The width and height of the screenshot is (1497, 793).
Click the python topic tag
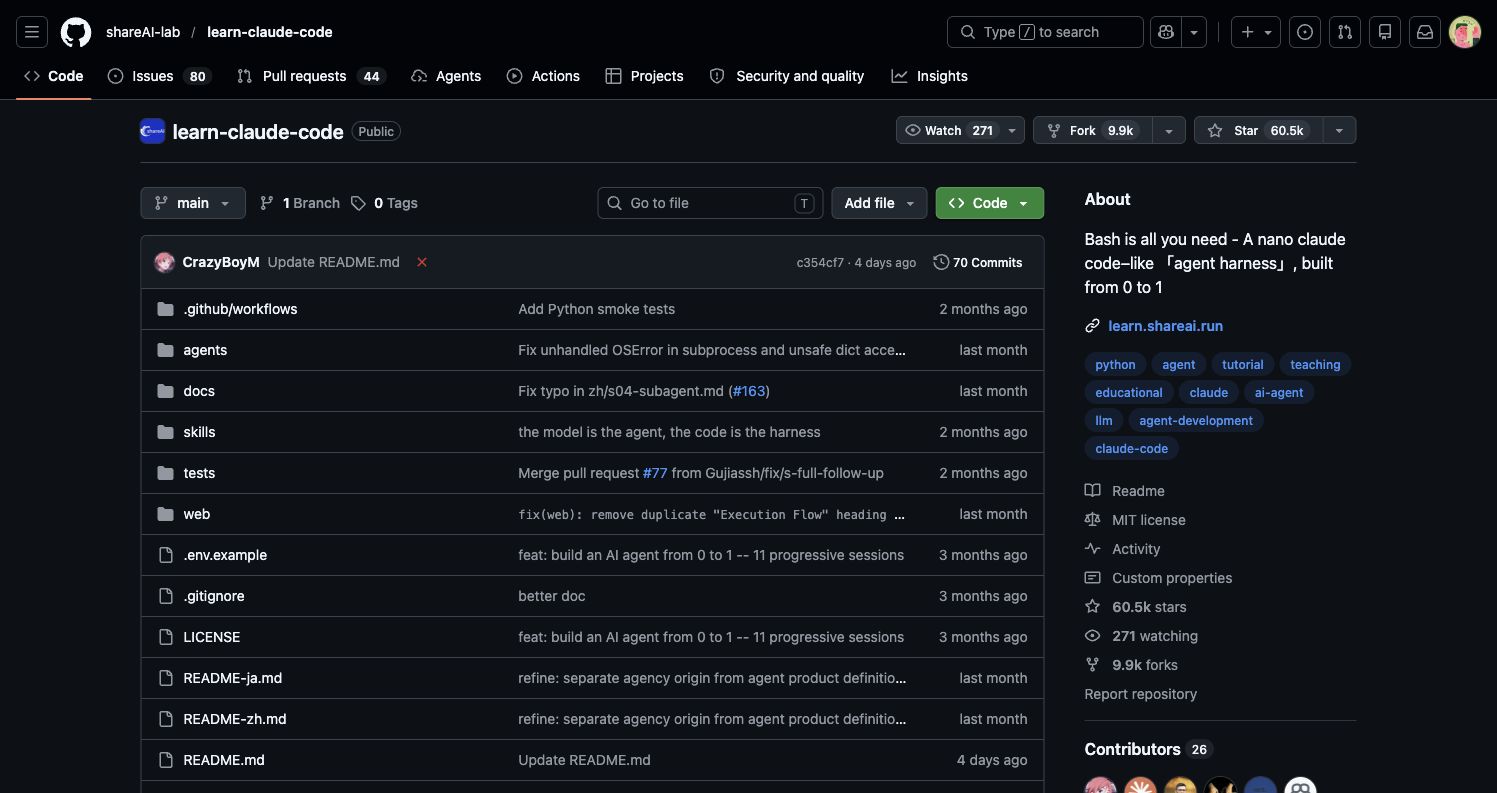coord(1115,365)
